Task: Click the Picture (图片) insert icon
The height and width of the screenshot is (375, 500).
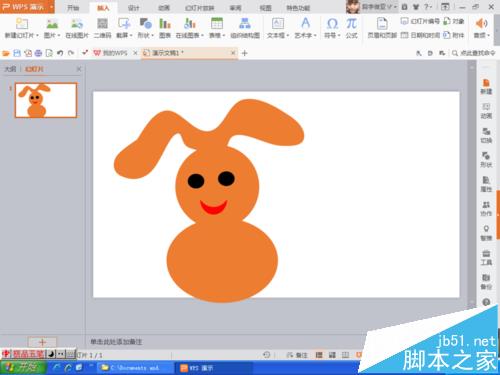Action: [52, 24]
